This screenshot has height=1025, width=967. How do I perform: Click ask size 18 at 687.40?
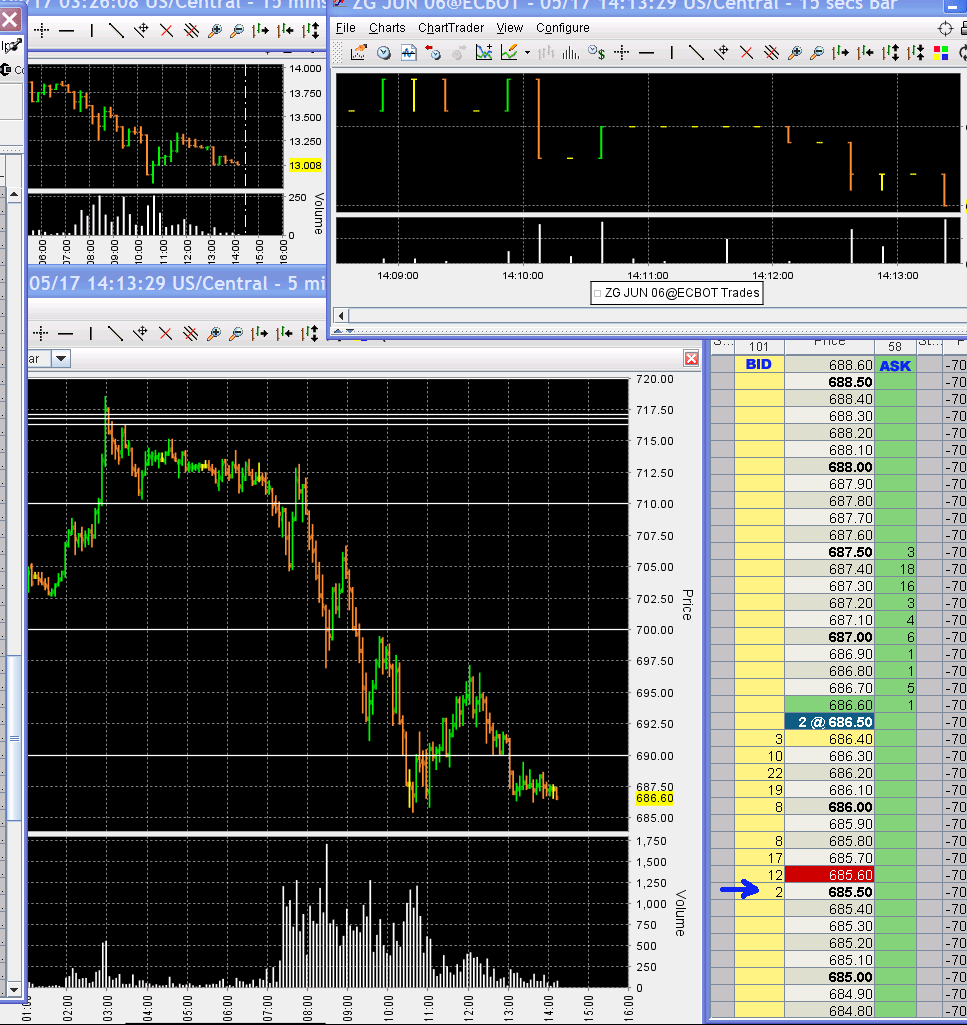896,569
